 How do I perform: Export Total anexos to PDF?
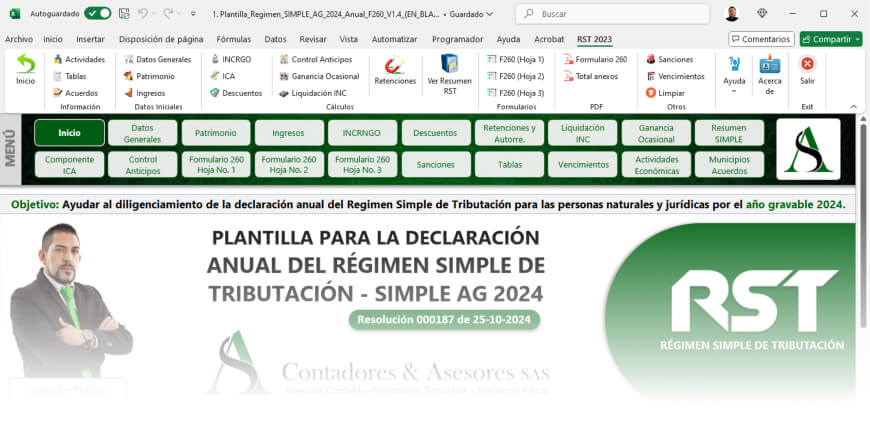[x=590, y=77]
